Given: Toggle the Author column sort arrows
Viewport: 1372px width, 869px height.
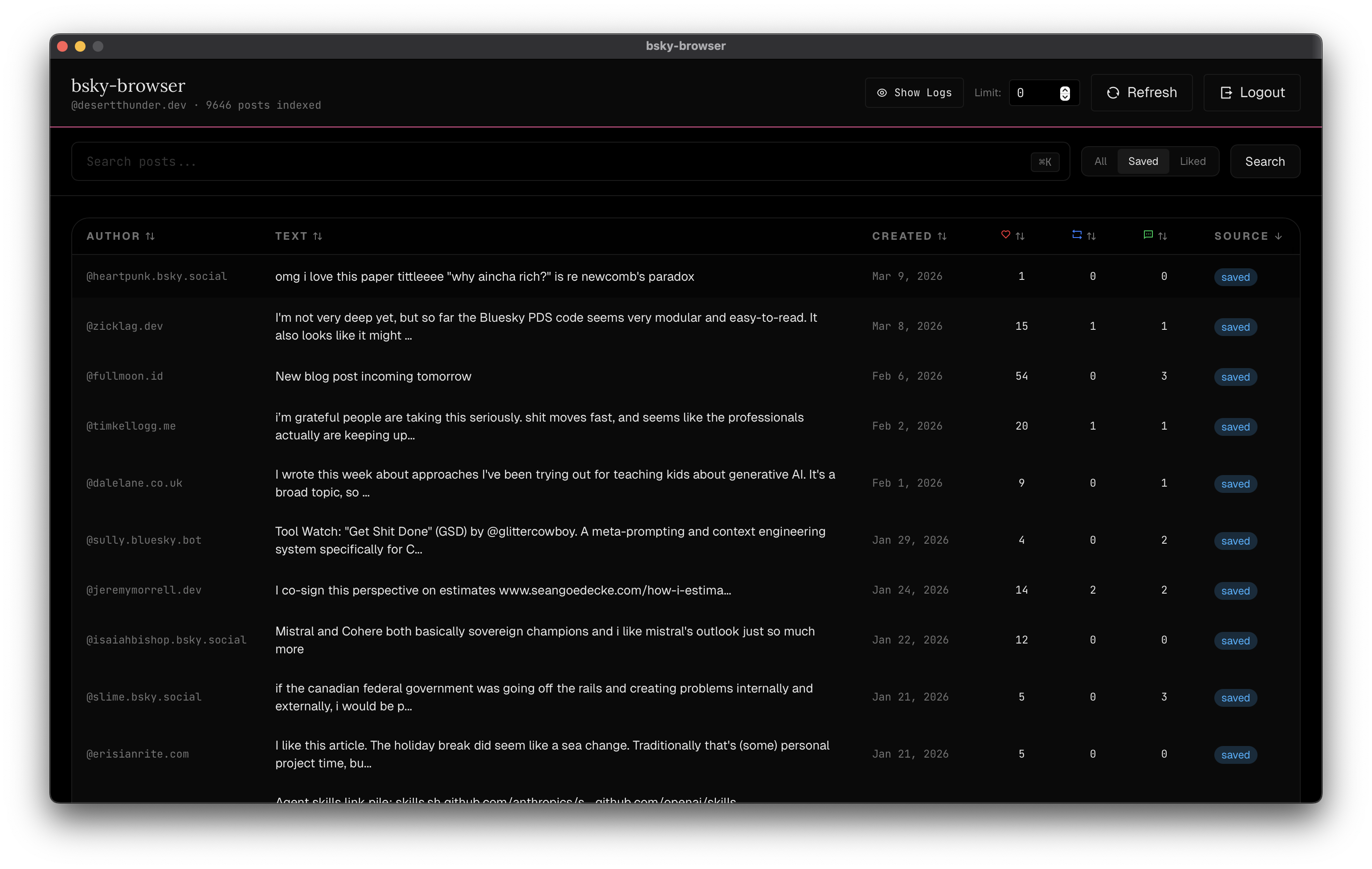Looking at the screenshot, I should point(150,235).
